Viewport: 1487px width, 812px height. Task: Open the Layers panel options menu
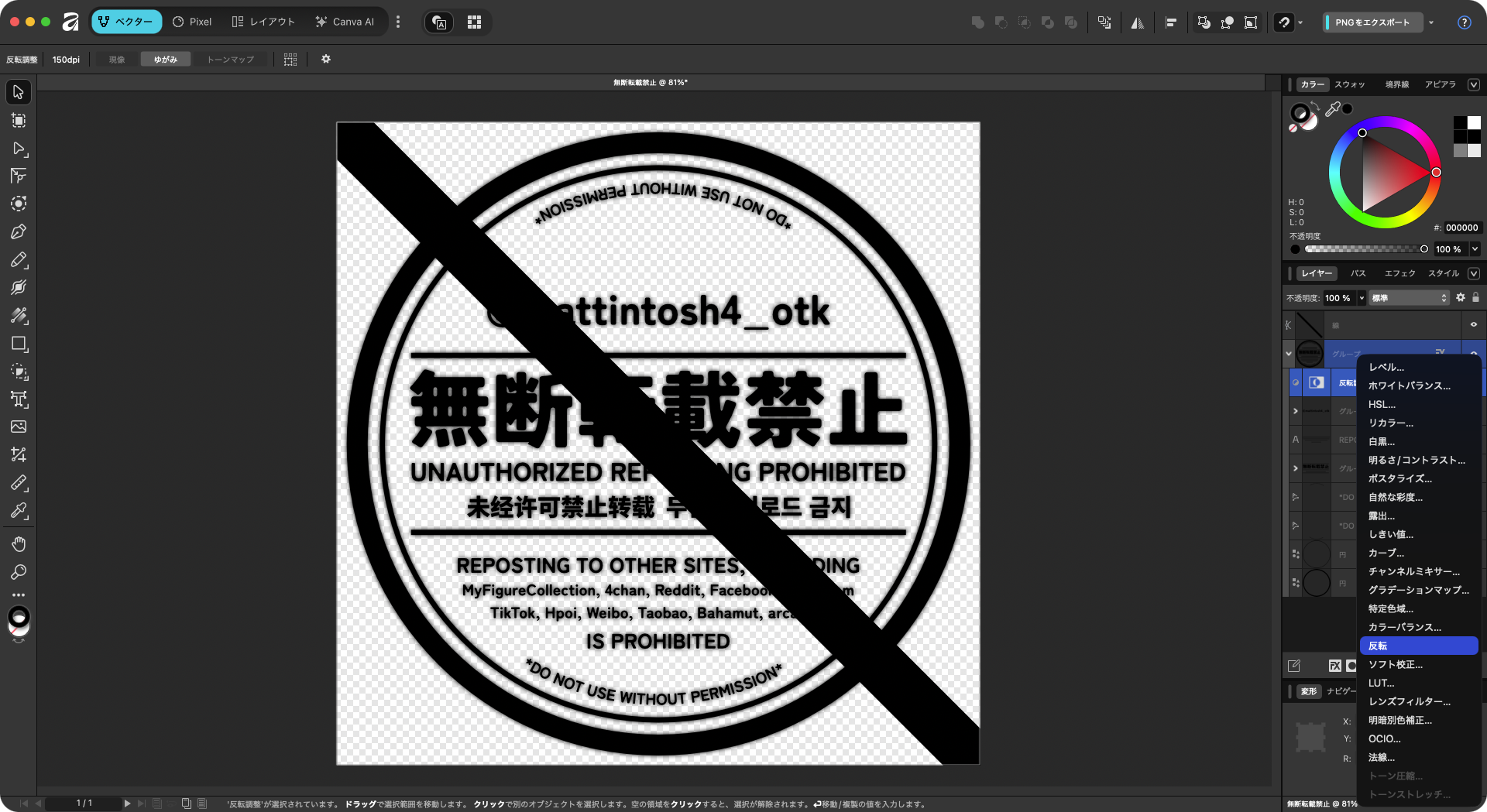tap(1473, 273)
